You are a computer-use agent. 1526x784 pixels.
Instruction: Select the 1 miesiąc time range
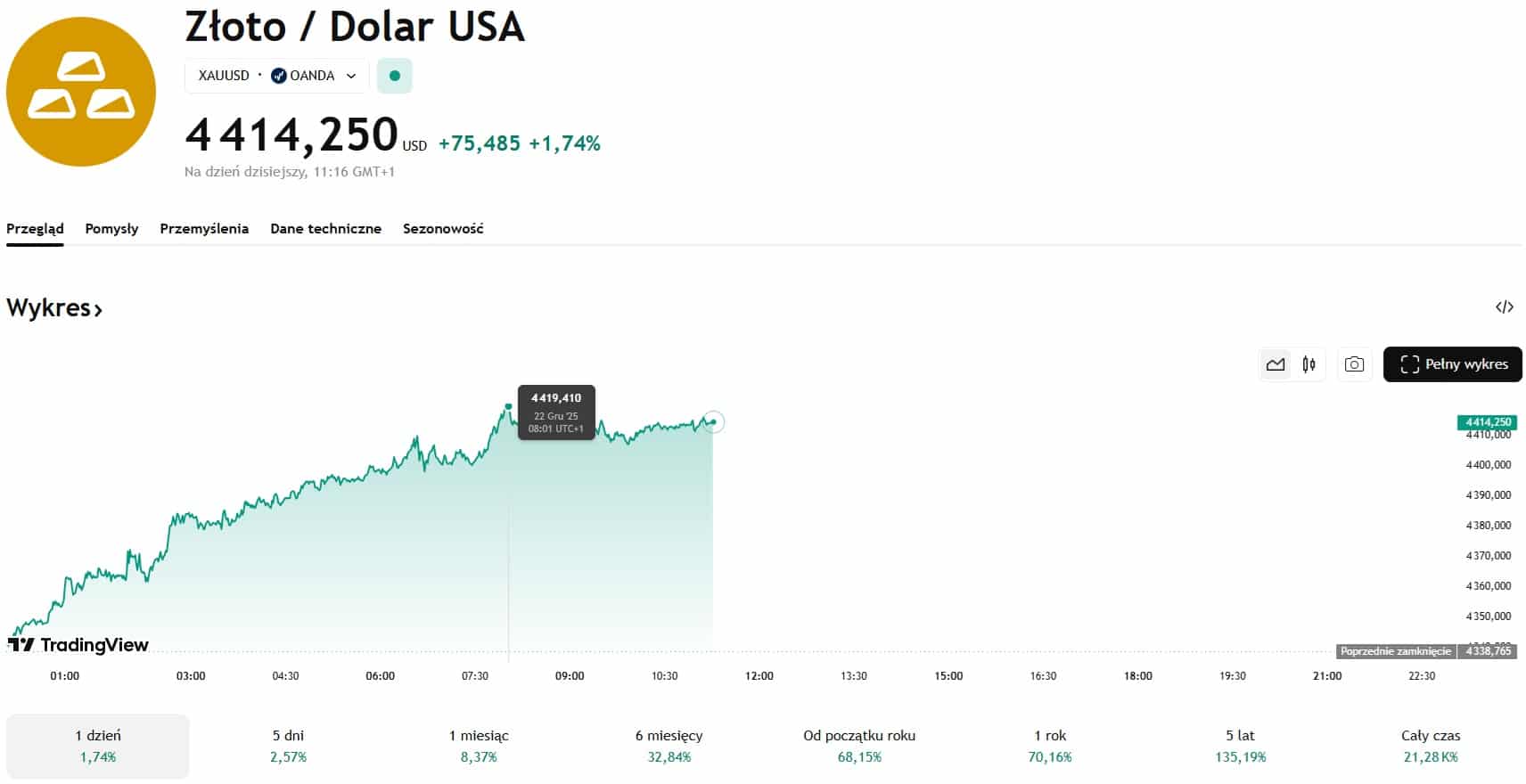[479, 746]
